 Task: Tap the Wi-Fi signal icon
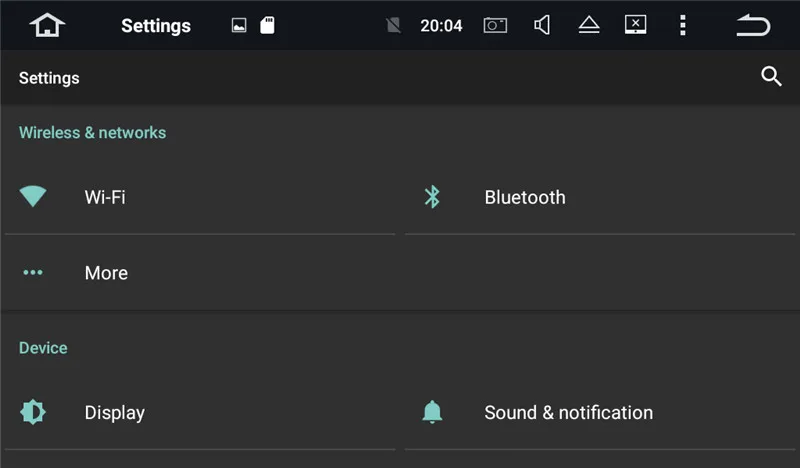coord(33,197)
